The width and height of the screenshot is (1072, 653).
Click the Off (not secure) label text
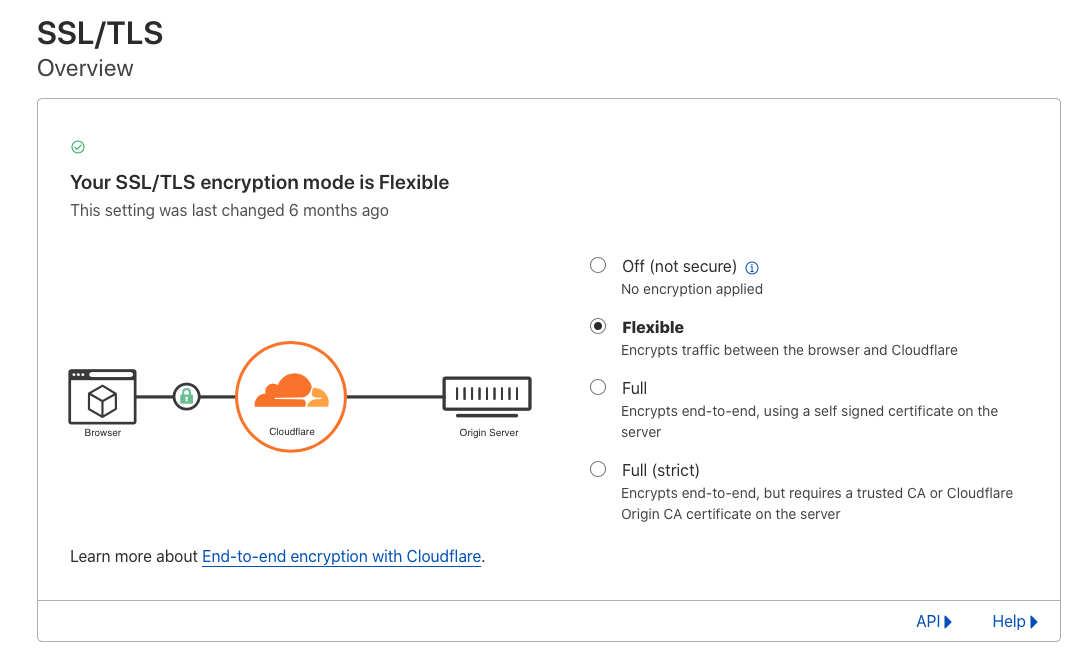679,267
